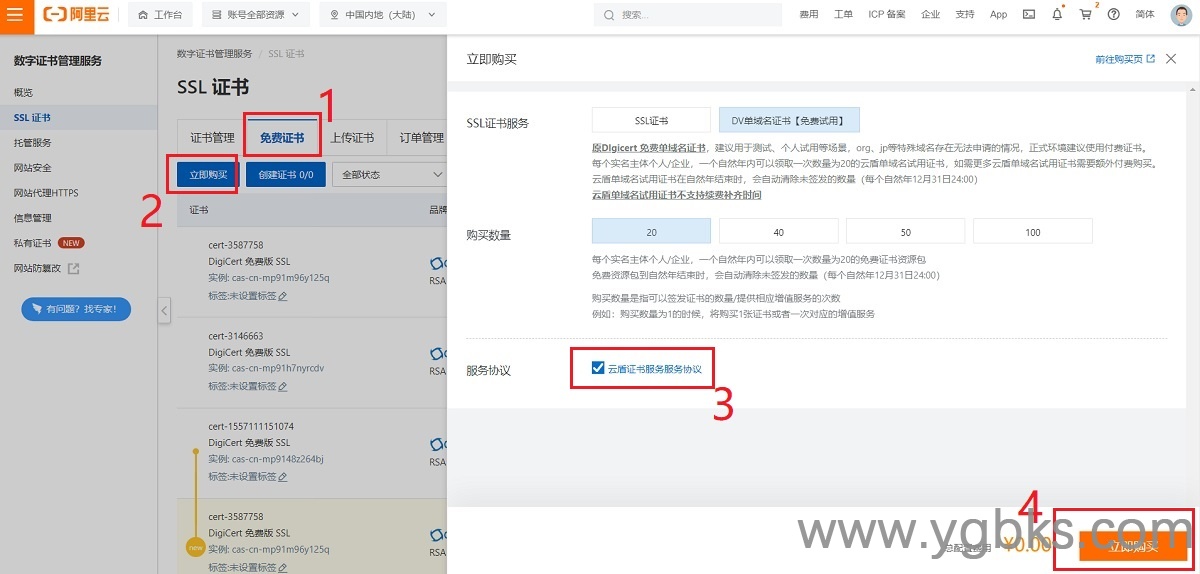Click the external link icon beside 网站防篡改

tap(73, 268)
